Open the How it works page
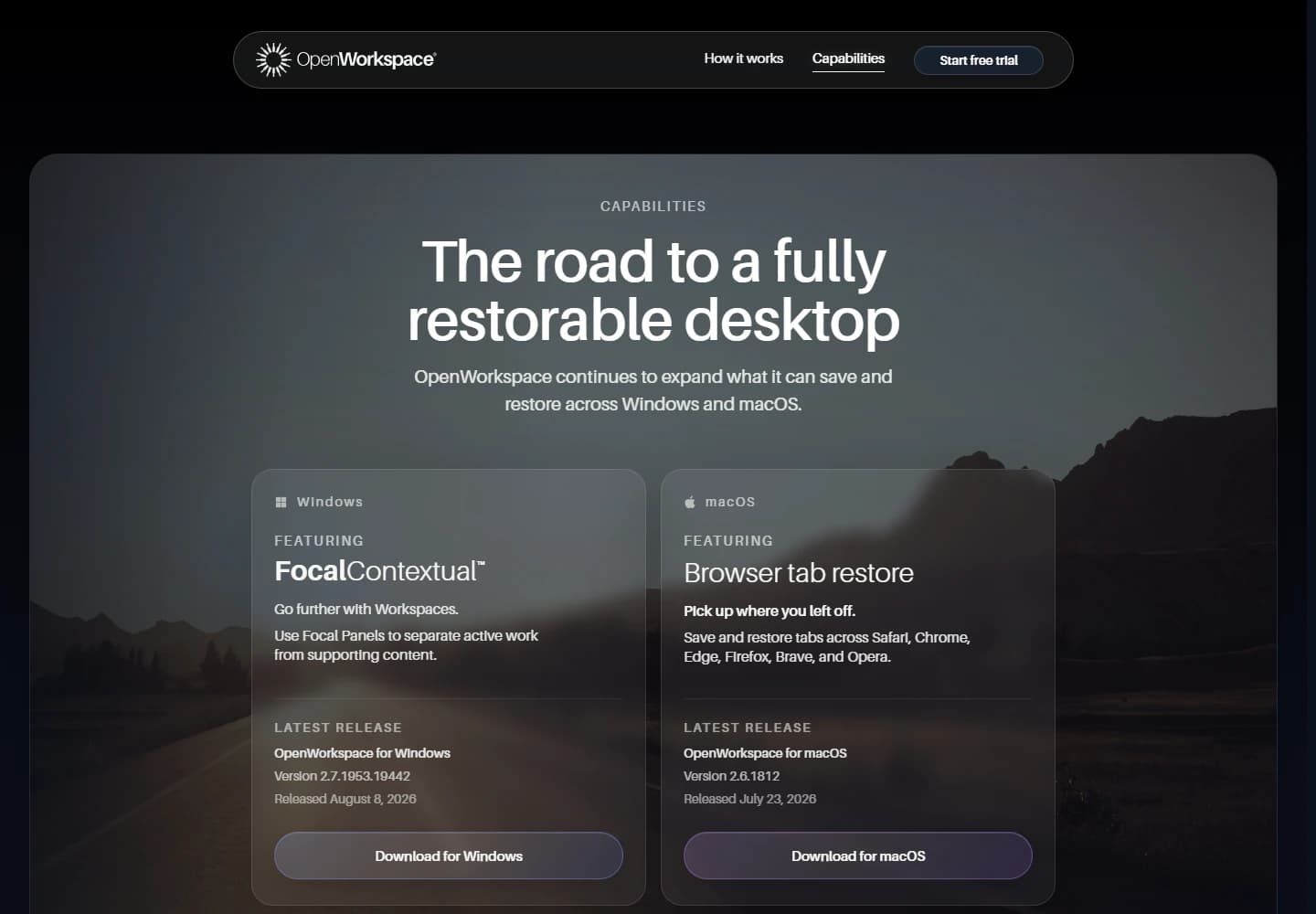Image resolution: width=1316 pixels, height=914 pixels. (743, 58)
